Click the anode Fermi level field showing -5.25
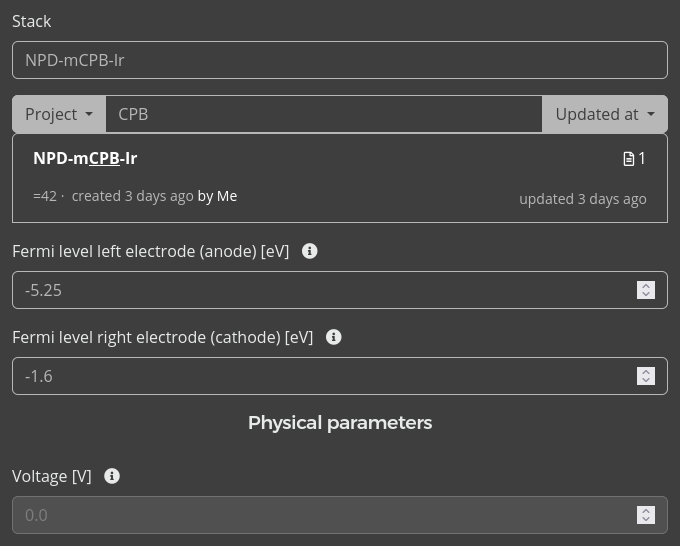 tap(320, 290)
